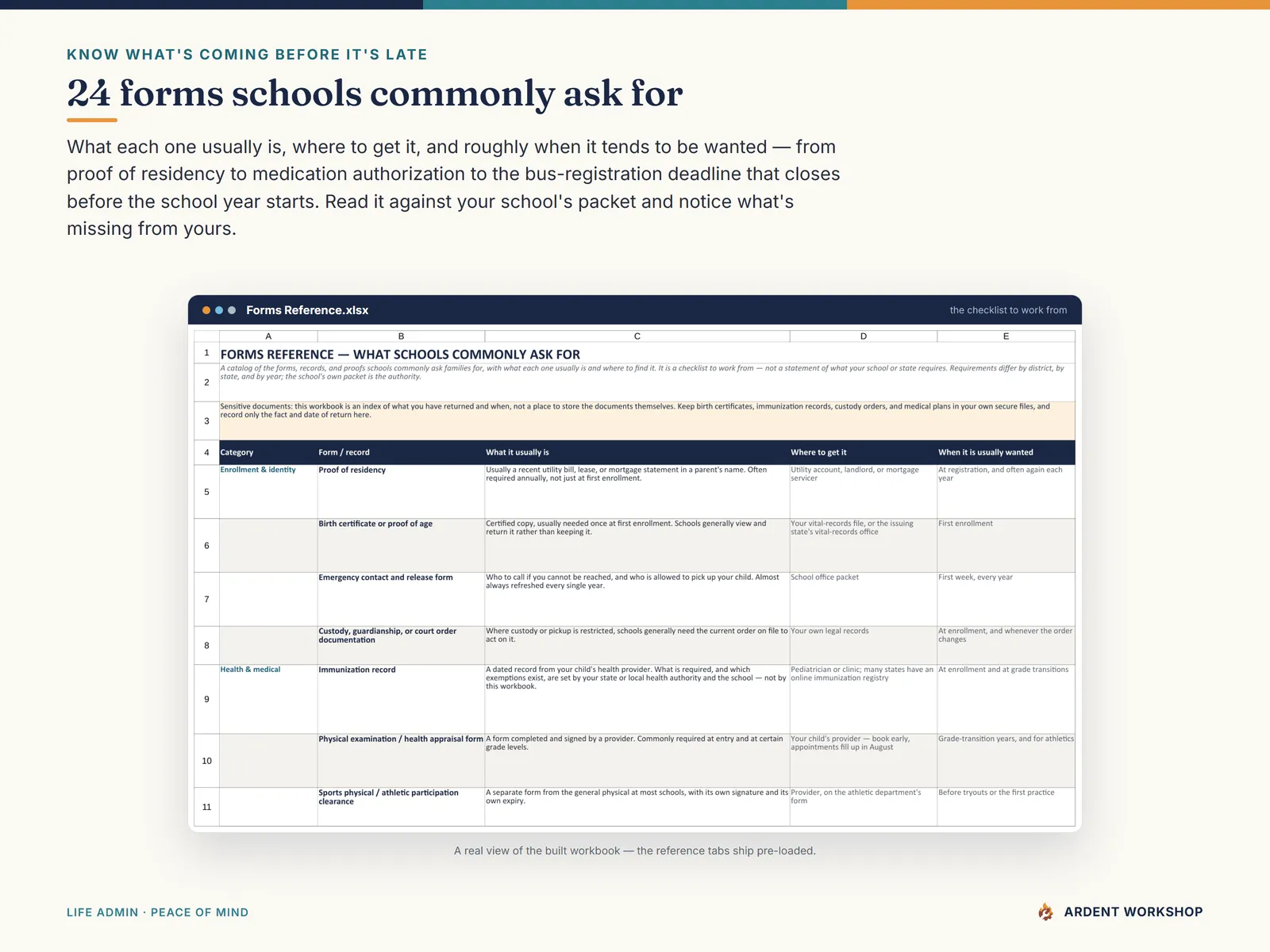Click the 'Form / record' header cell
1270x952 pixels.
click(x=401, y=452)
